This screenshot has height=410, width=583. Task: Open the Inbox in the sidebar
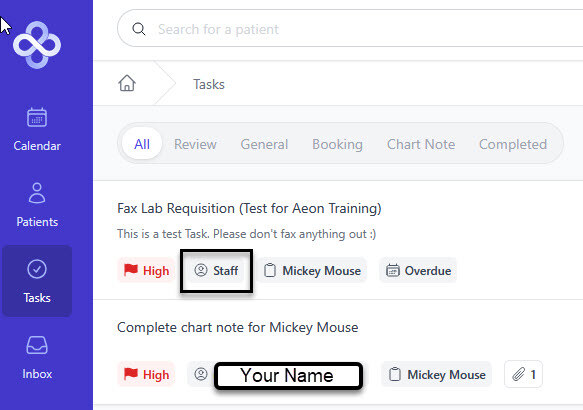coord(37,357)
